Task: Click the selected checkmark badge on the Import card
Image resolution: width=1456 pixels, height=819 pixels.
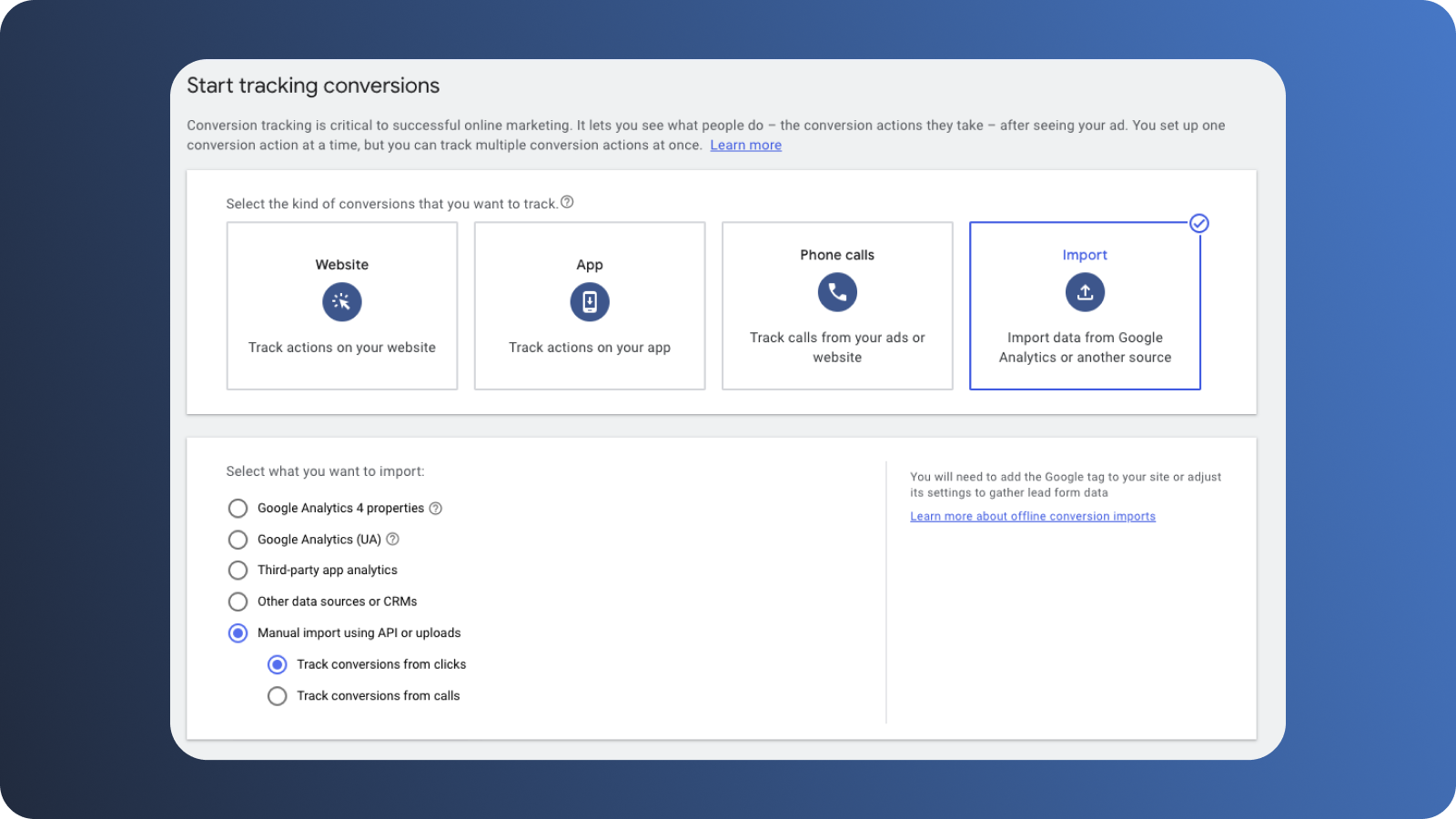Action: click(1199, 223)
